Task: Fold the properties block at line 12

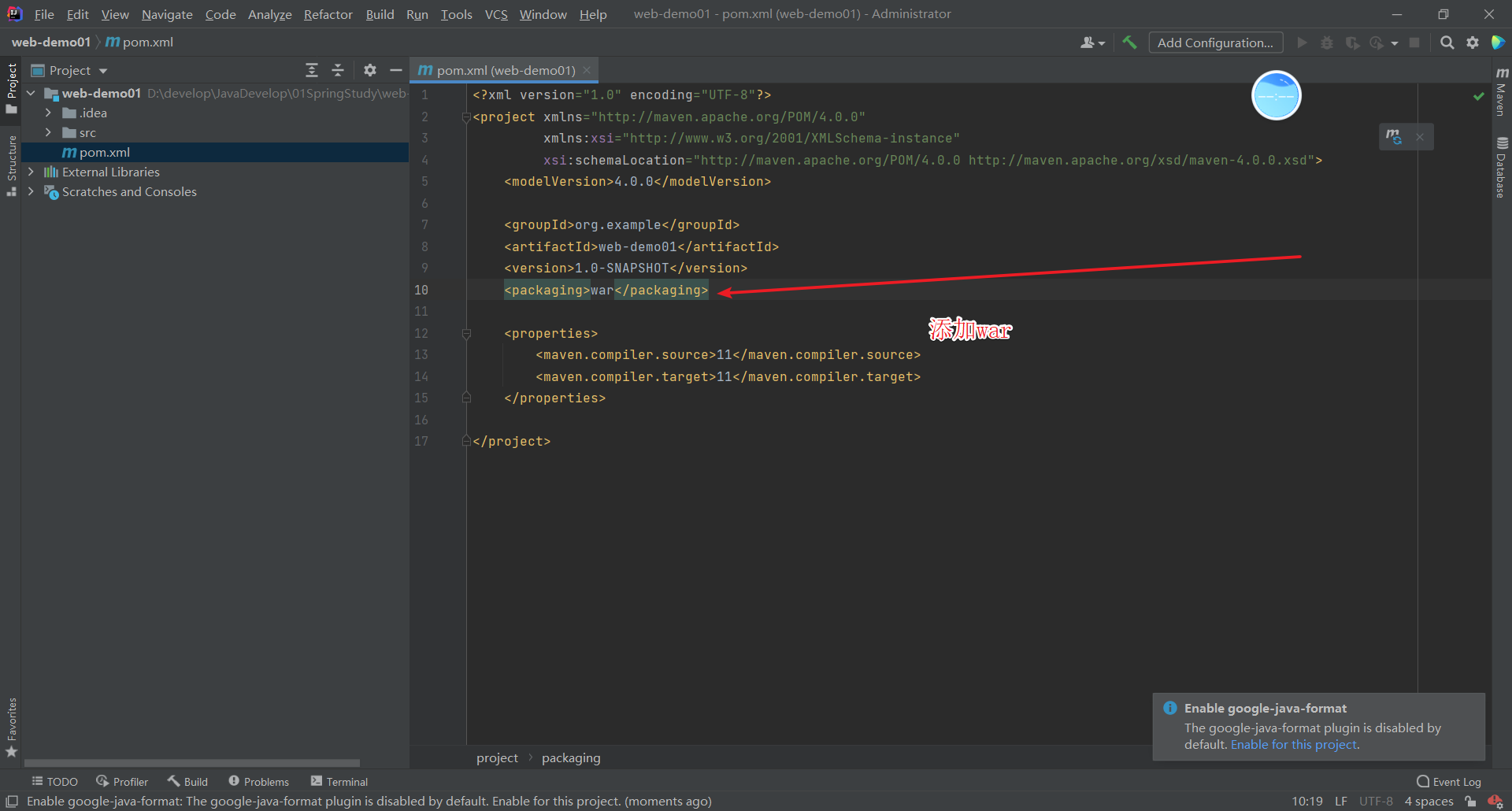Action: [466, 334]
